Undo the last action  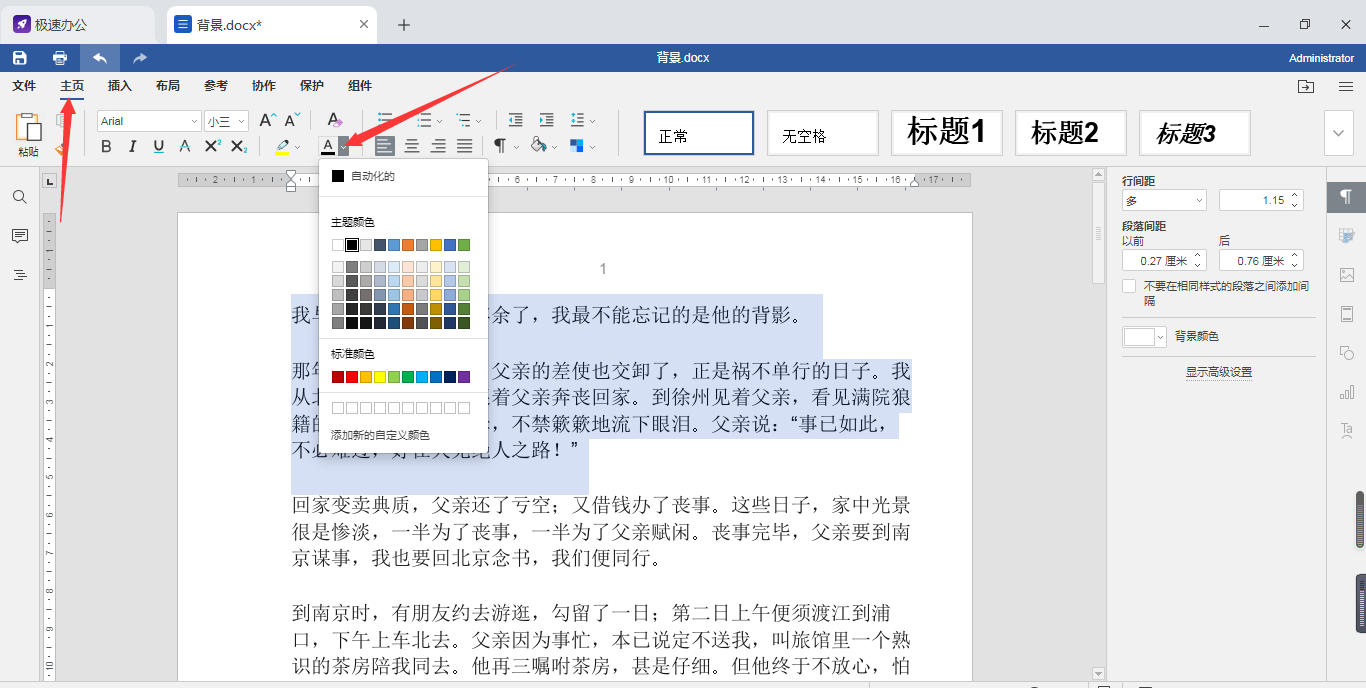tap(100, 58)
